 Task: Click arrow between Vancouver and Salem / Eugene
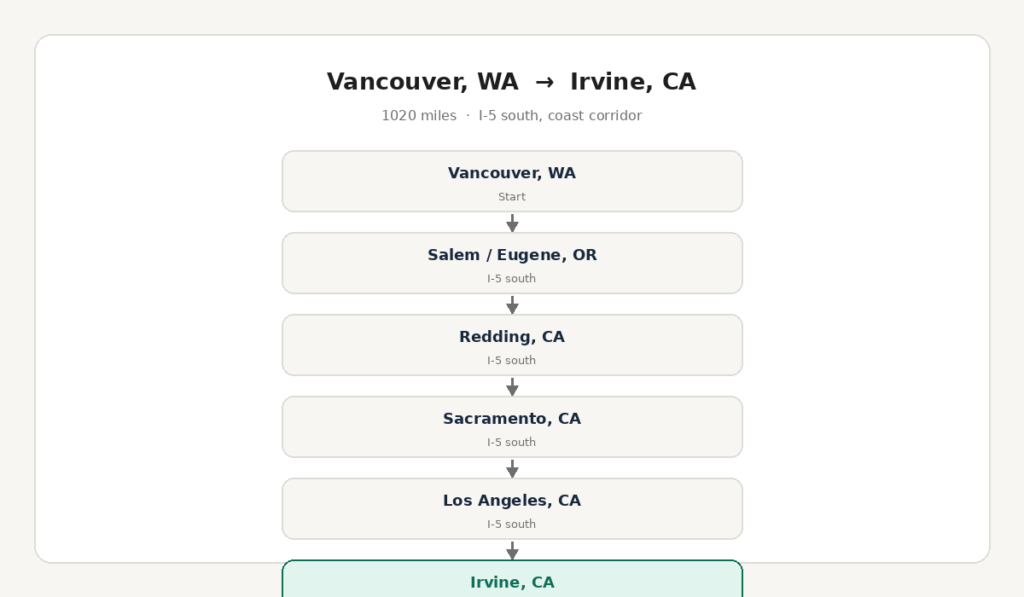pyautogui.click(x=513, y=223)
